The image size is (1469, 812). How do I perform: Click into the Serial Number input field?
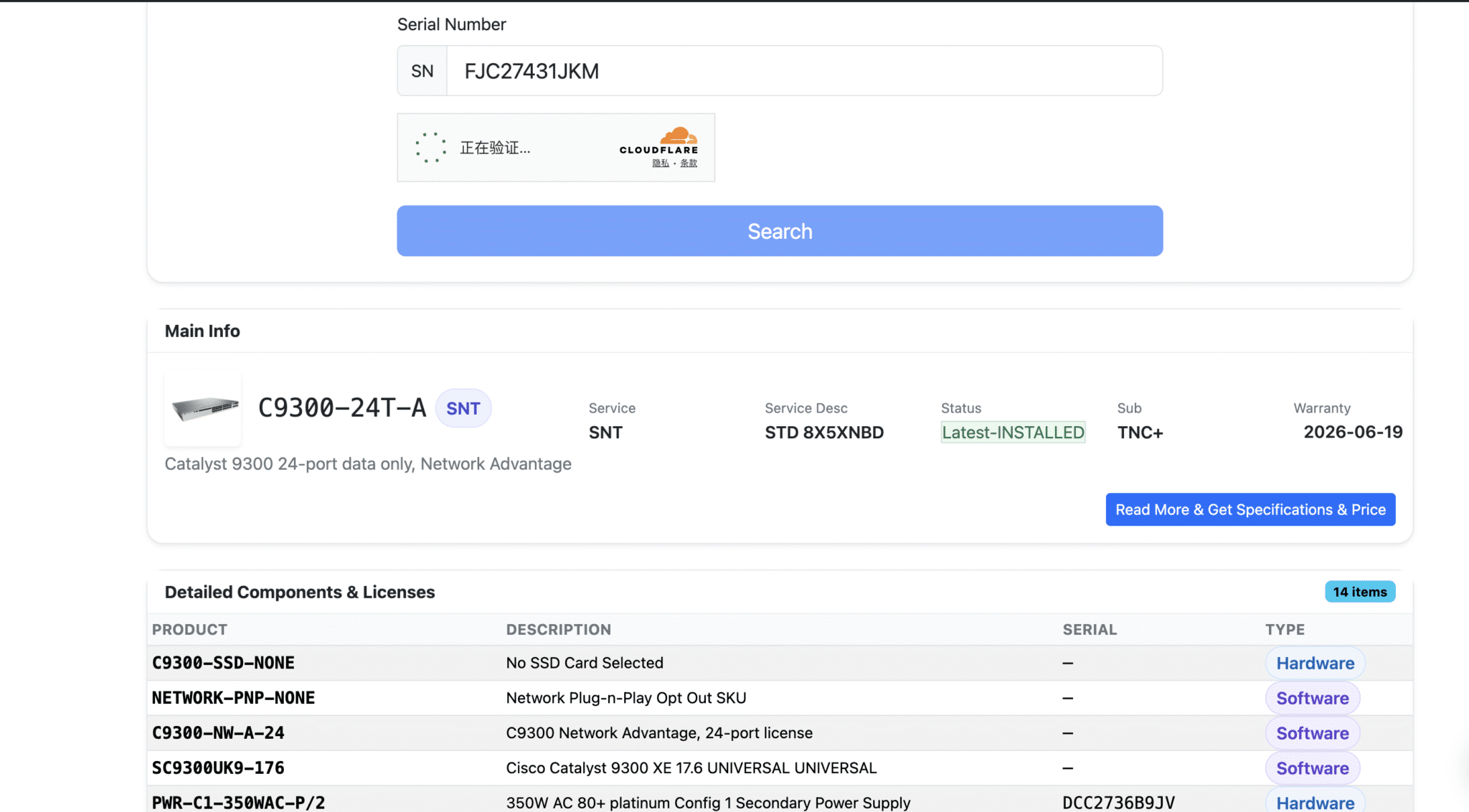click(803, 71)
